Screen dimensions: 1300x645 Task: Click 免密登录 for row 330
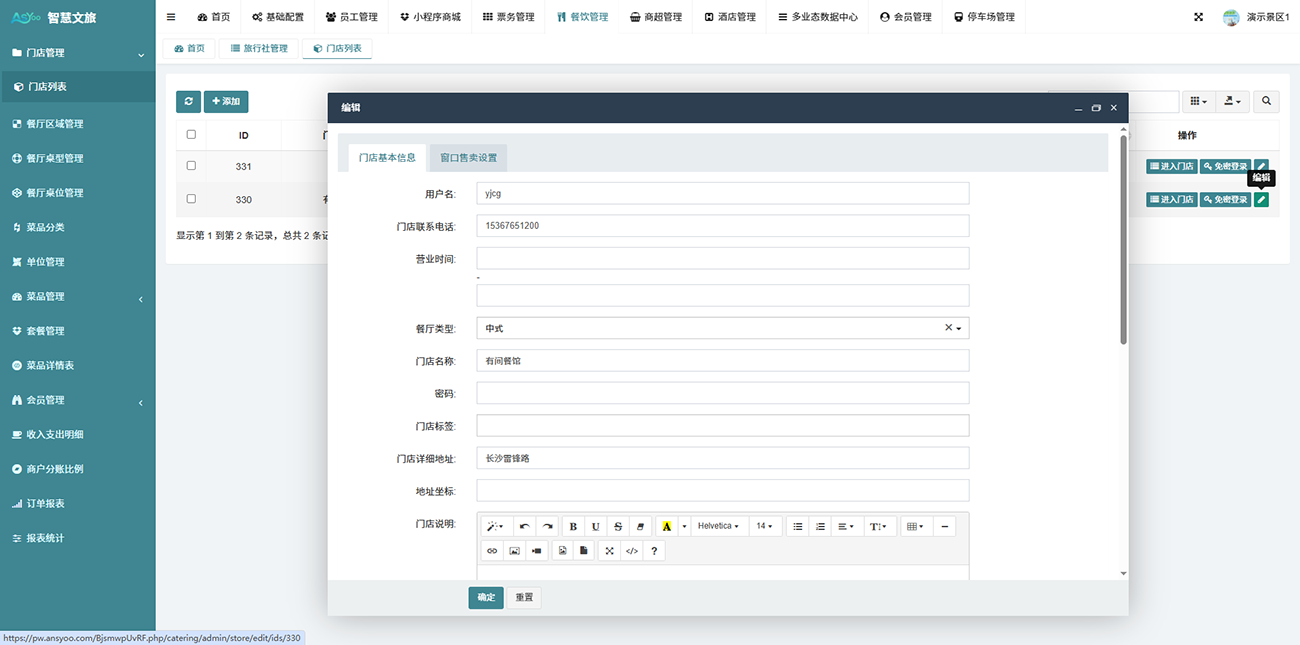pyautogui.click(x=1225, y=199)
